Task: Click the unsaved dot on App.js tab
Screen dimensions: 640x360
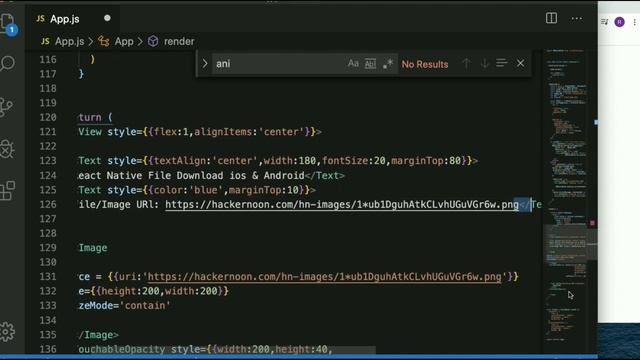Action: 107,18
